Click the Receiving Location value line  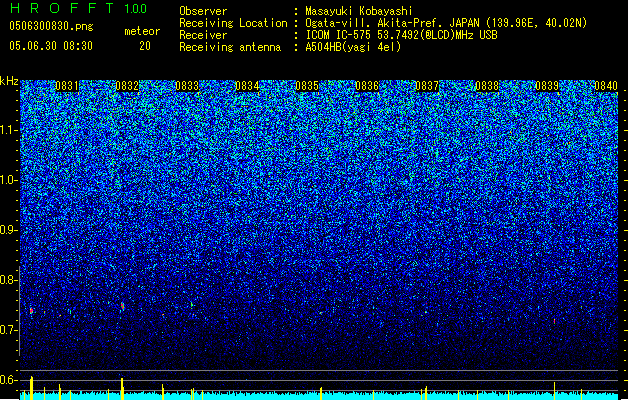tap(446, 23)
